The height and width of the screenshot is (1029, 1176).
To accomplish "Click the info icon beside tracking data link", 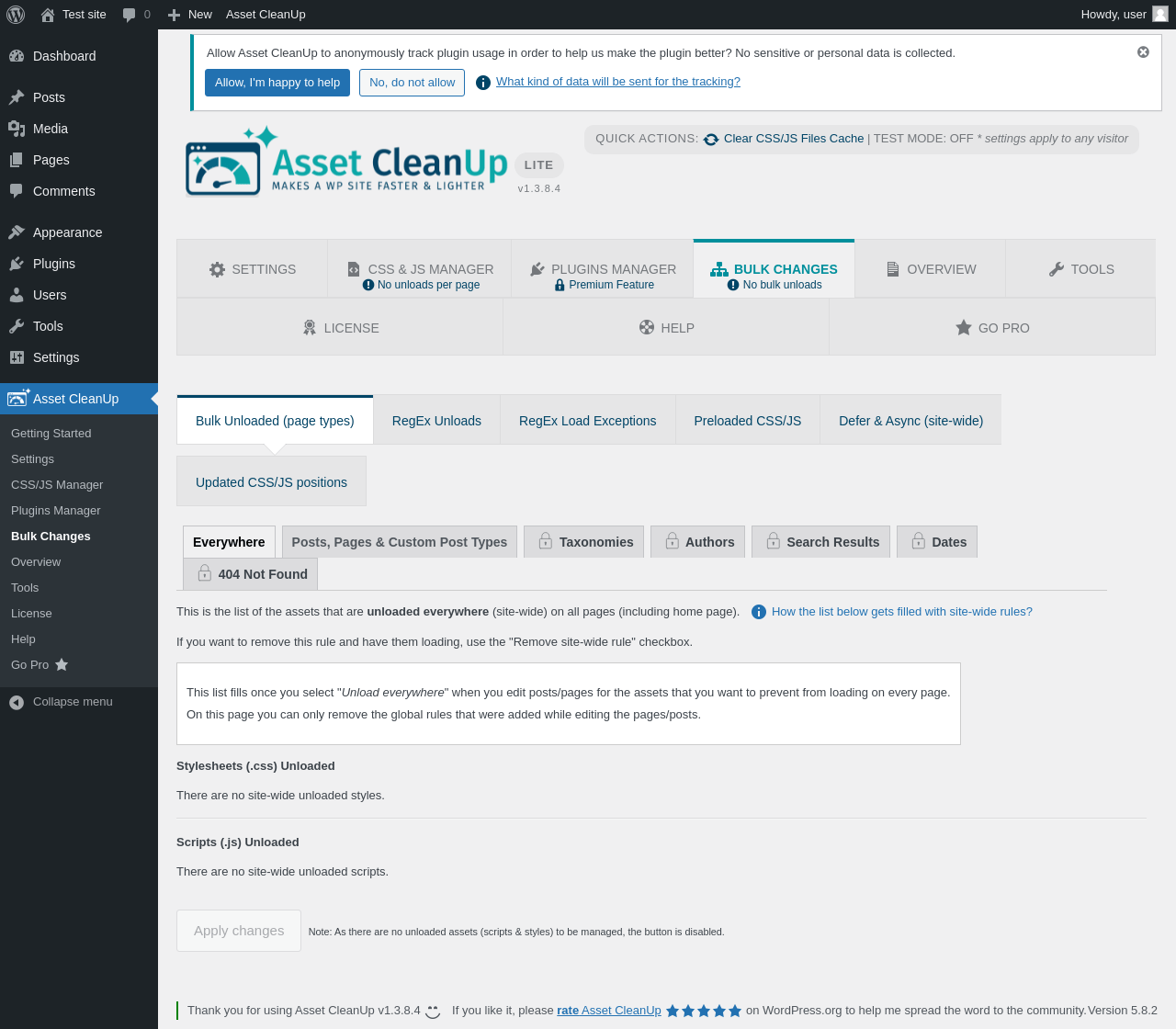I will (x=483, y=83).
